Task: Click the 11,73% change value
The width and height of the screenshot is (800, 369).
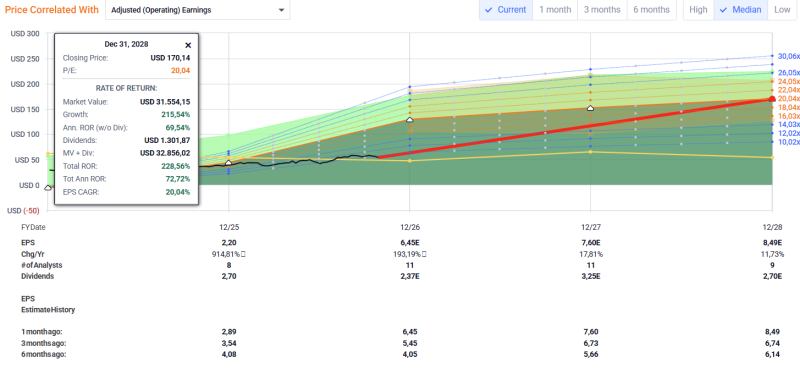Action: pos(772,254)
